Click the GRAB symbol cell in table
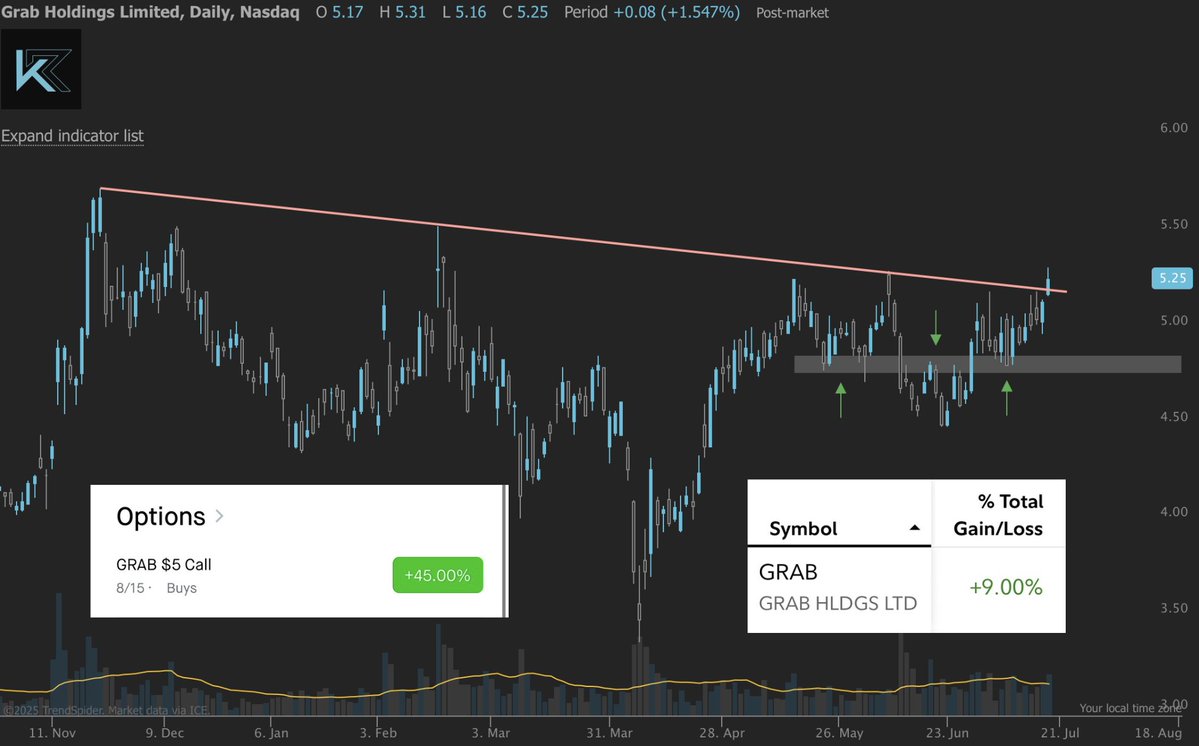 (x=788, y=572)
